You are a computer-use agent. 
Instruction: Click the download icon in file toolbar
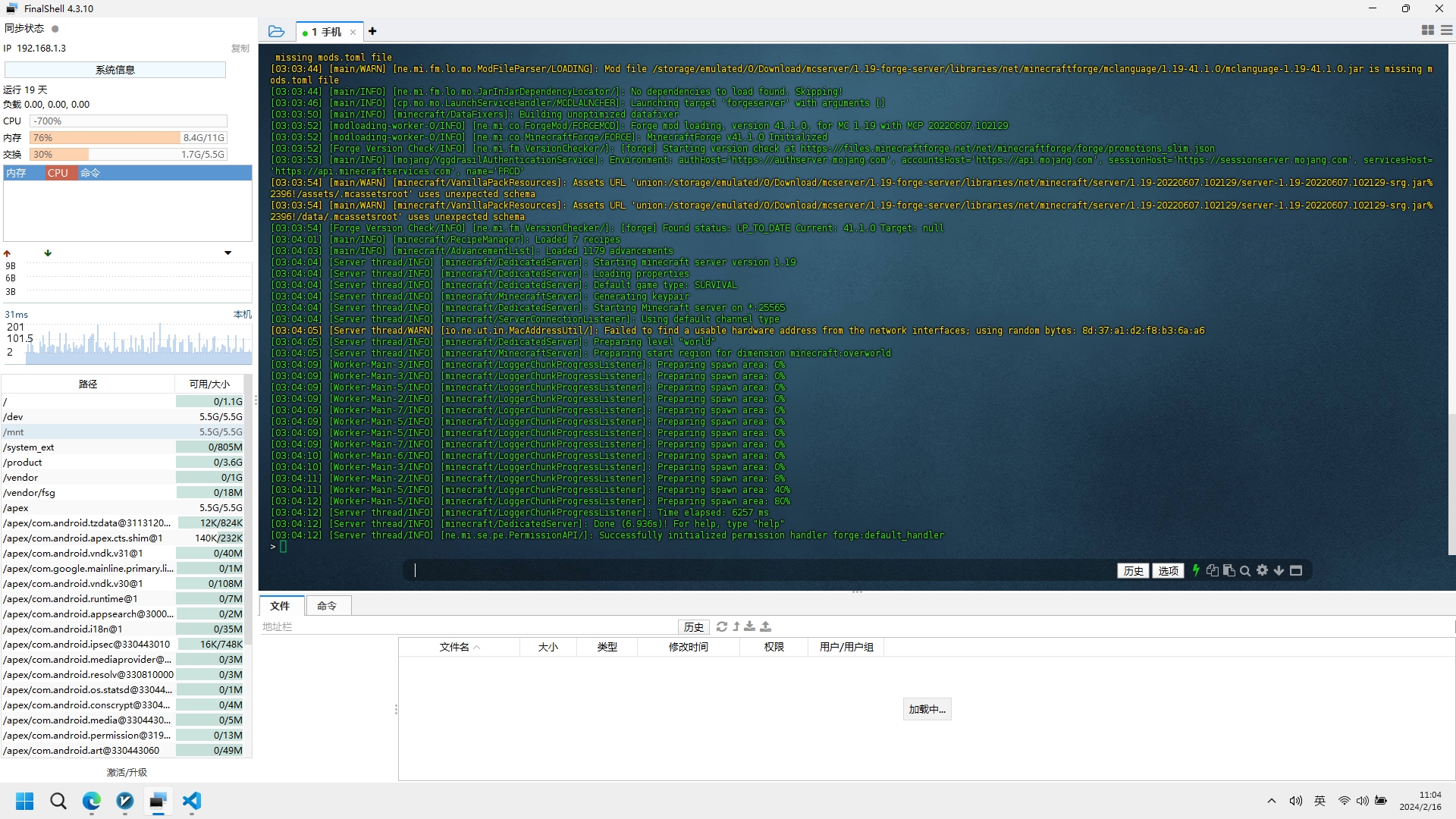tap(749, 626)
